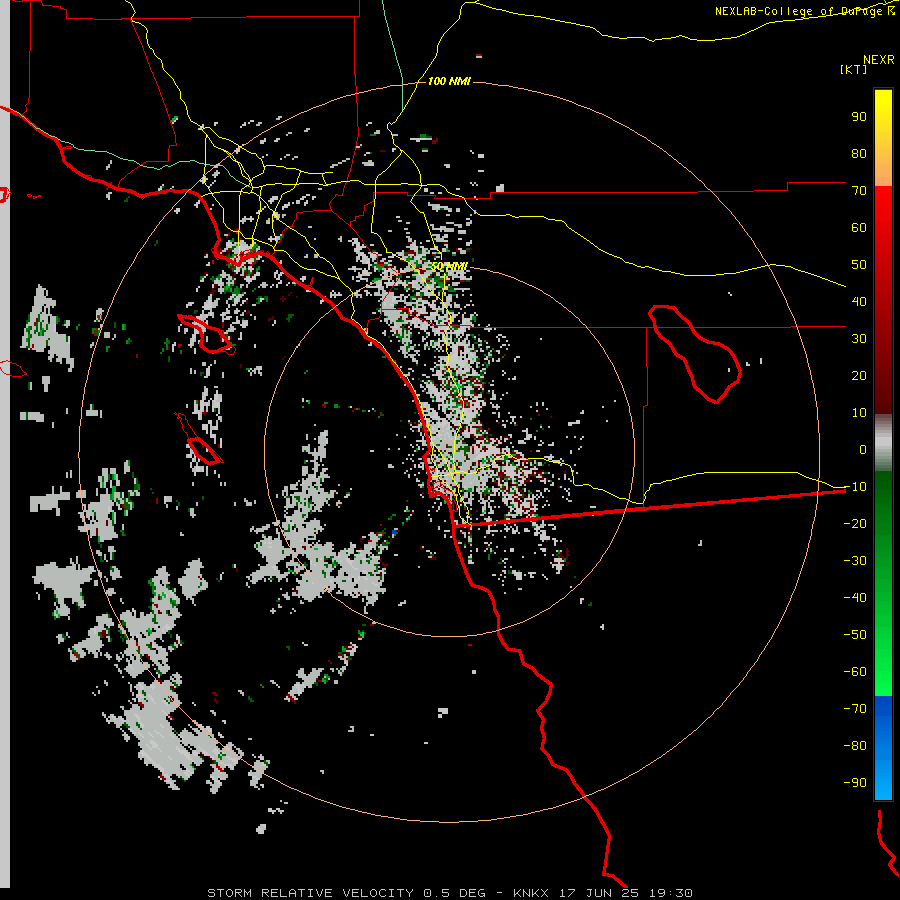Screen dimensions: 900x900
Task: Click the -40 value on velocity scale
Action: (855, 598)
